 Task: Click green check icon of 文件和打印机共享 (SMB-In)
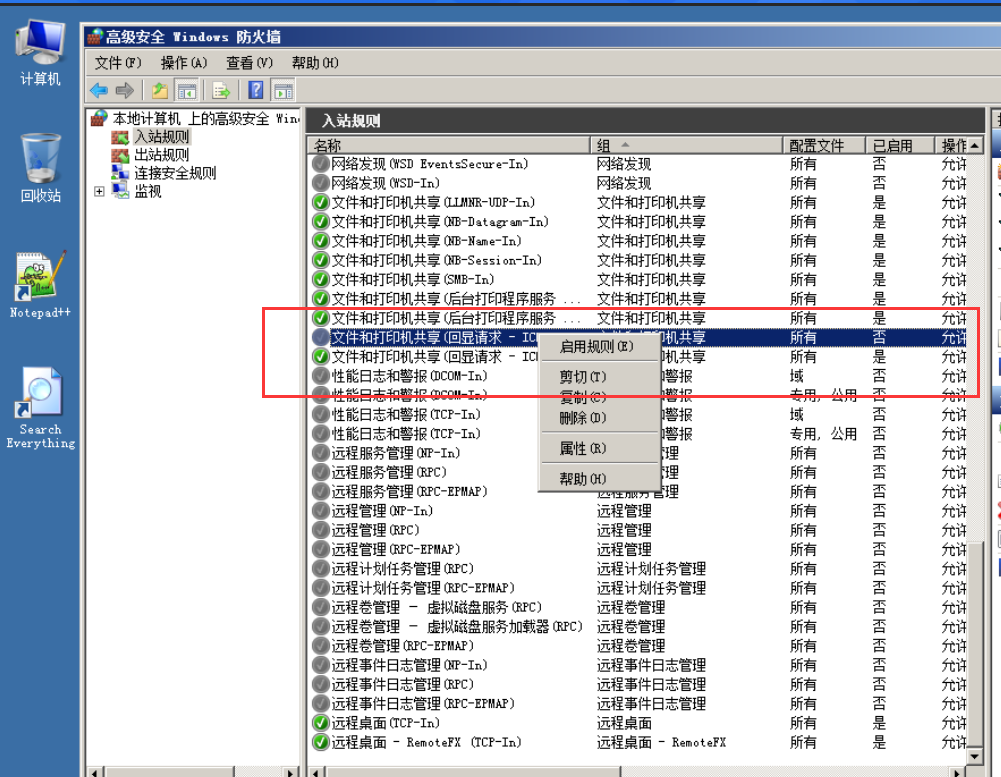[320, 280]
